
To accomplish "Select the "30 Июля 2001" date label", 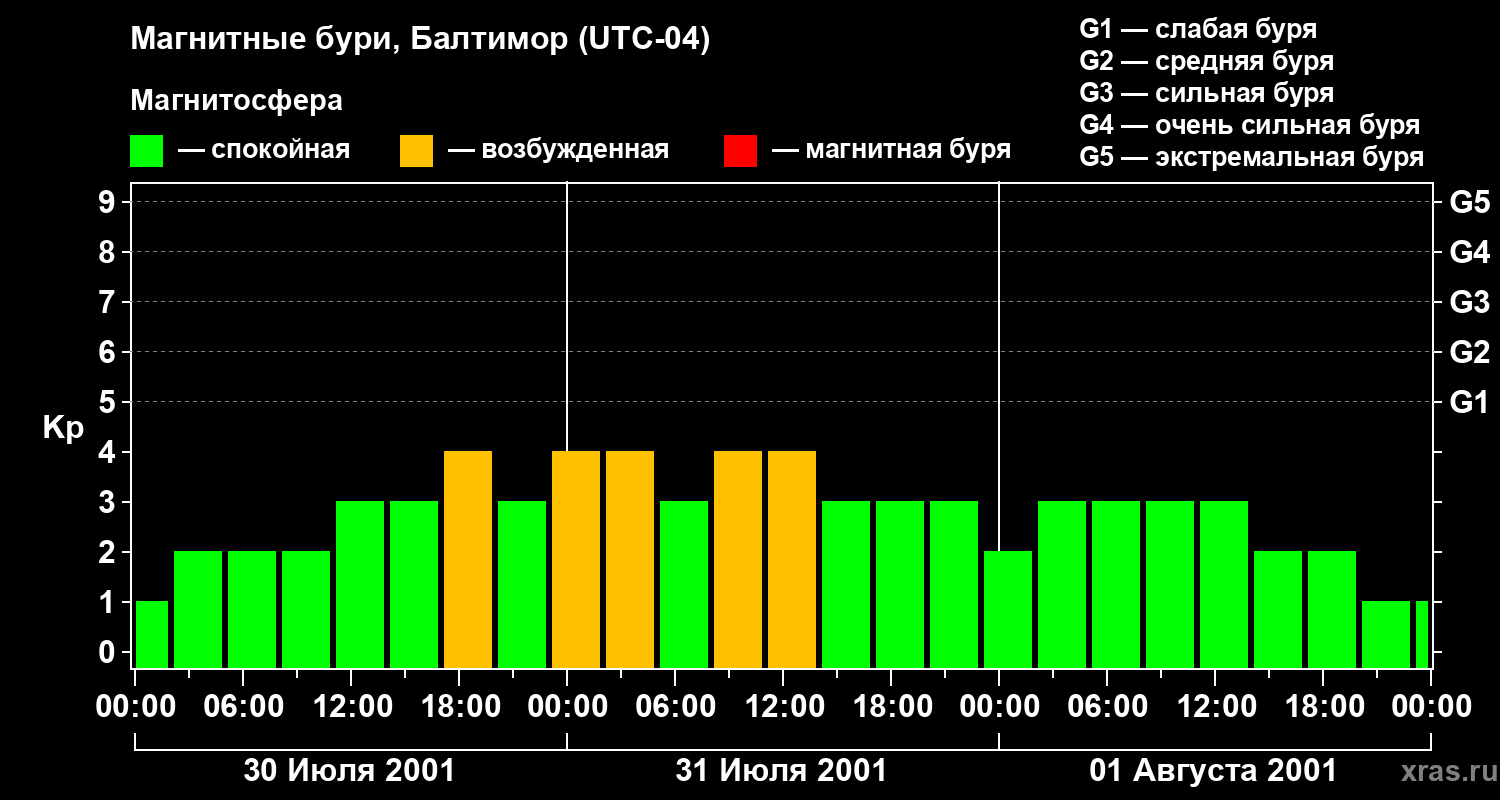I will point(349,771).
